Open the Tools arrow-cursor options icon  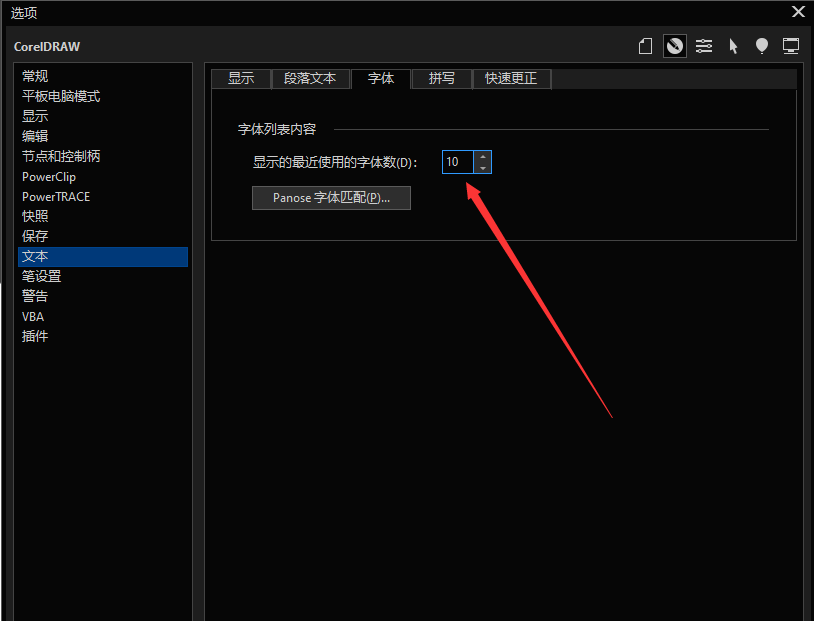coord(733,46)
